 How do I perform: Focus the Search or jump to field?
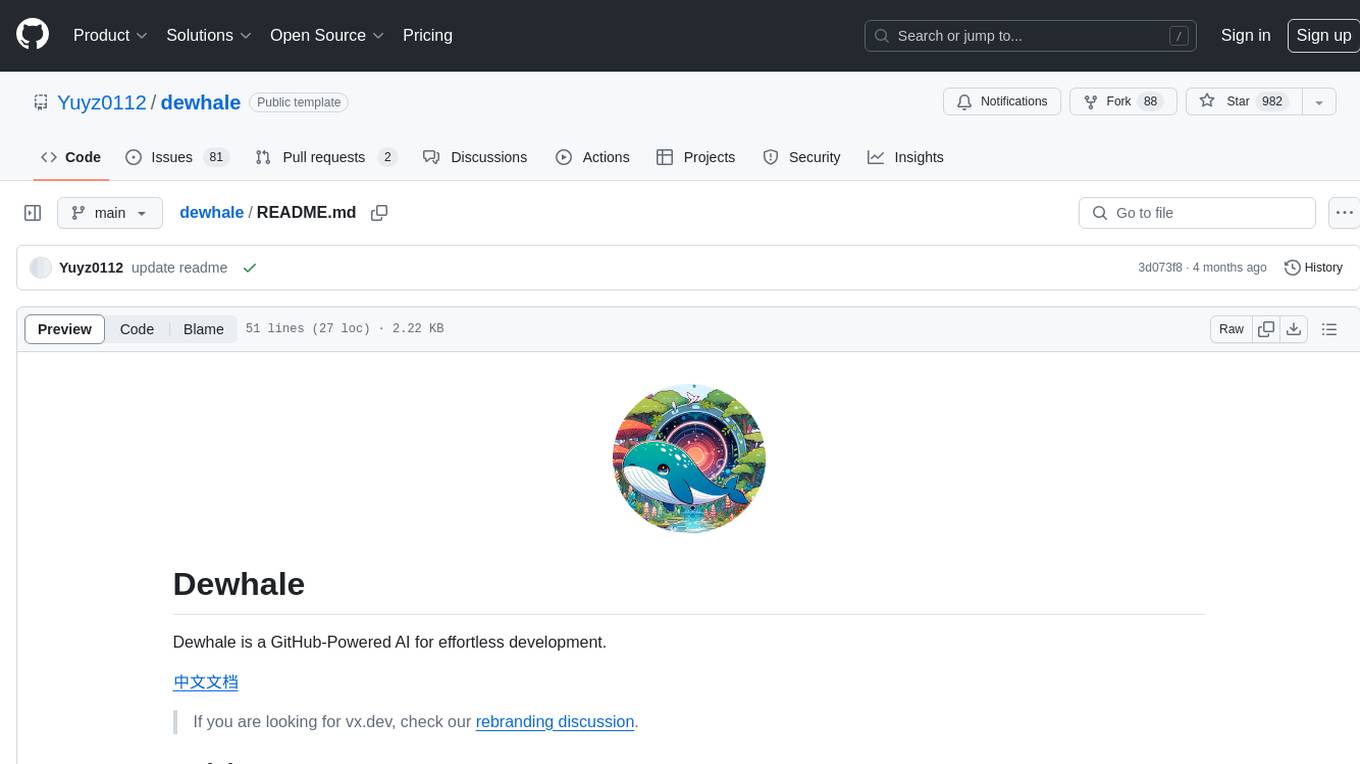coord(1032,36)
